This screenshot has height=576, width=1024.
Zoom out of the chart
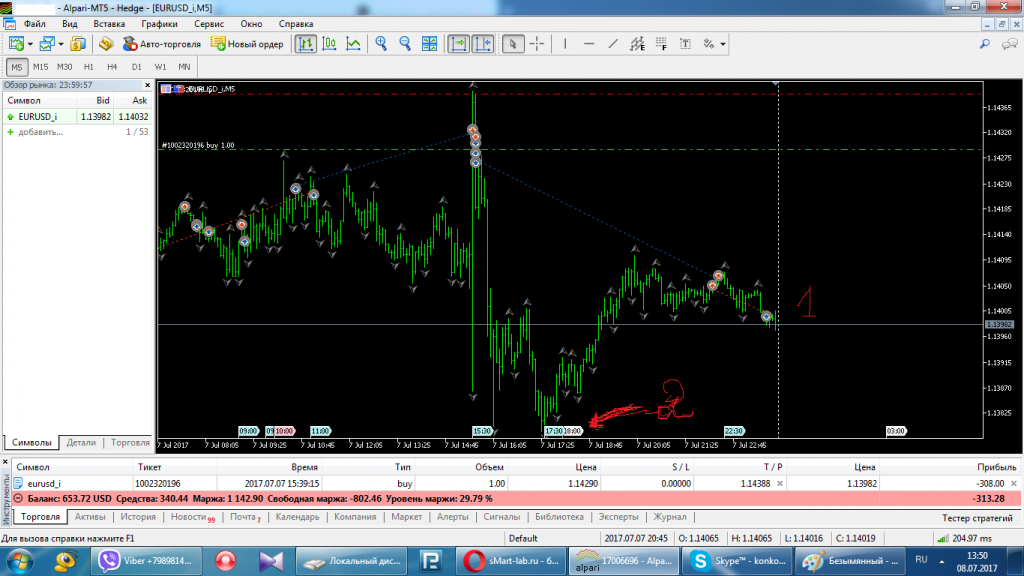[x=405, y=44]
